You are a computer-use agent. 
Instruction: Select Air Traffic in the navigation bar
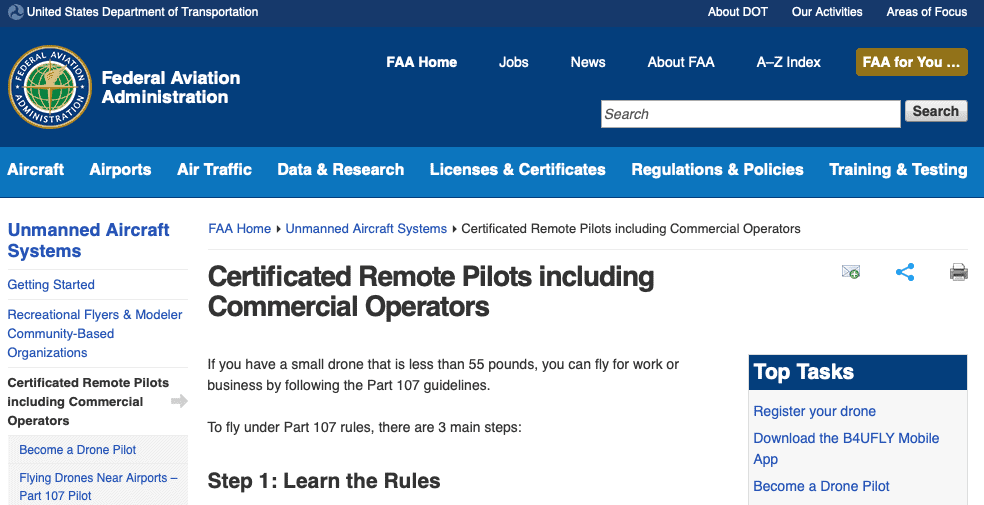214,169
